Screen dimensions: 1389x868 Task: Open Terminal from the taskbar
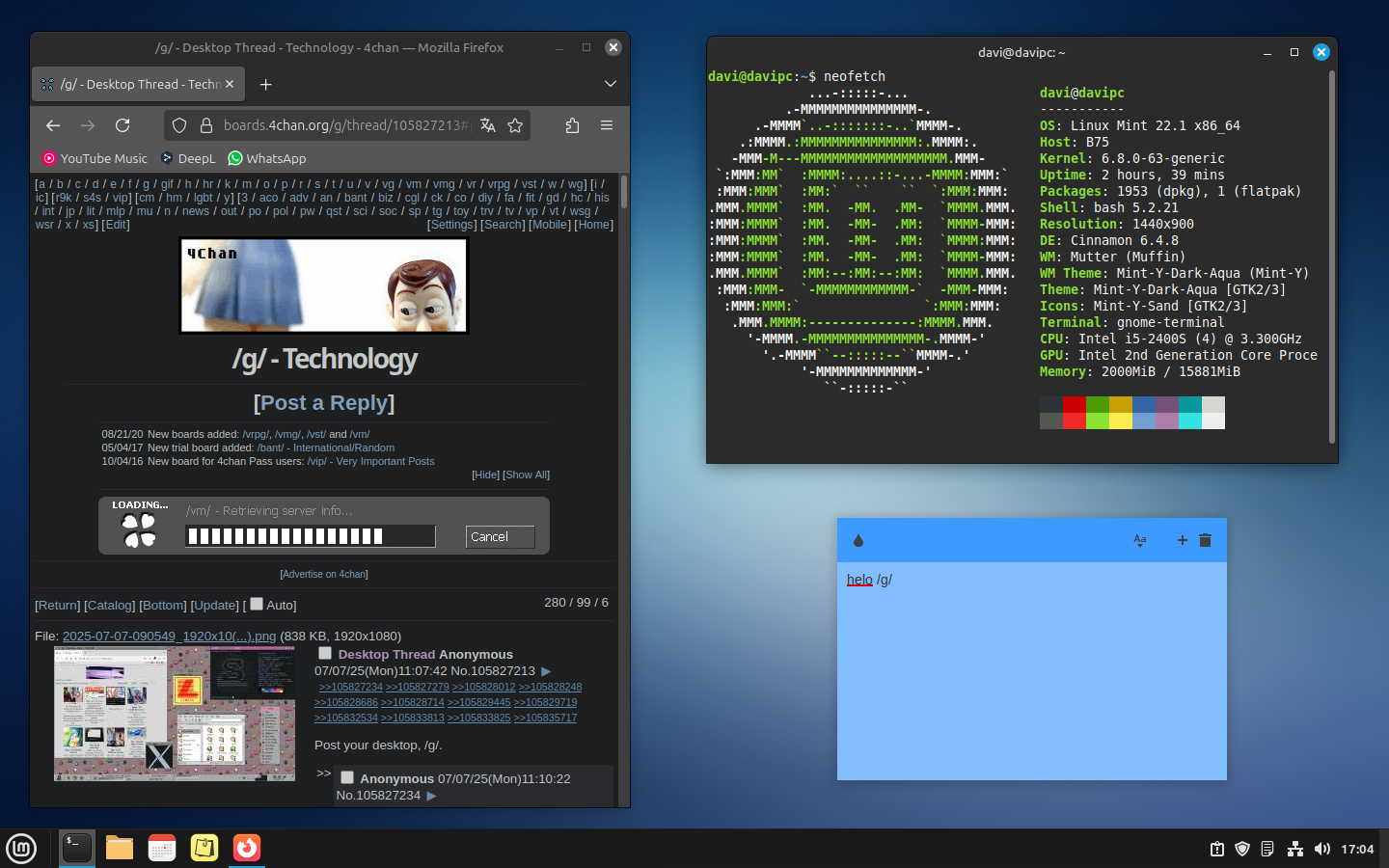(77, 848)
